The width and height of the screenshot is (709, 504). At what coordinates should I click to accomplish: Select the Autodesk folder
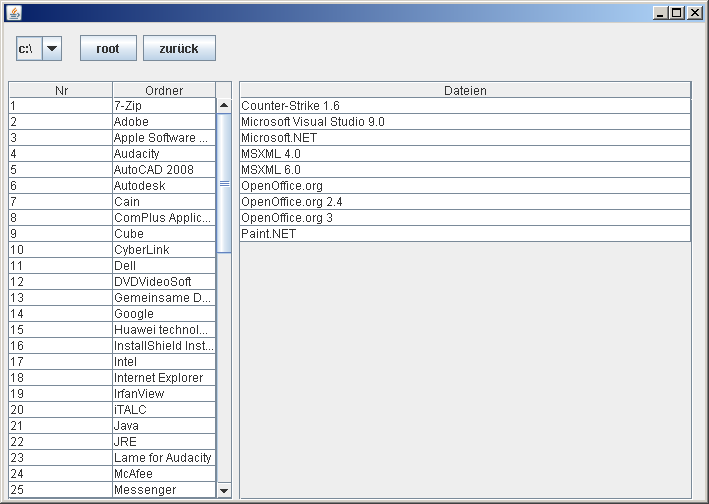[164, 186]
